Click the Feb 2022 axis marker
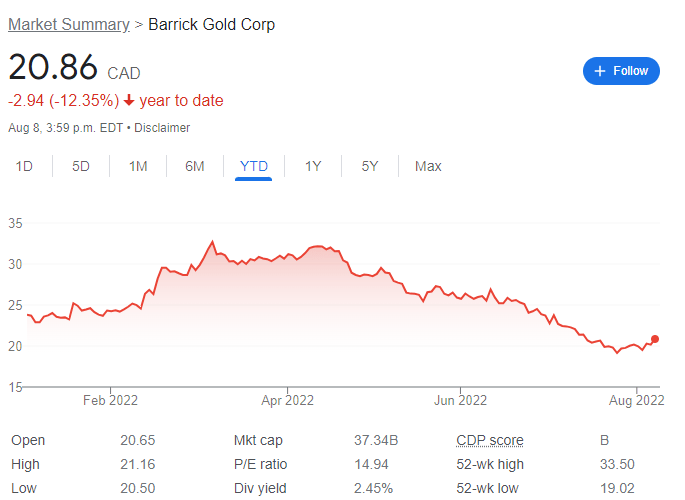 pyautogui.click(x=110, y=400)
